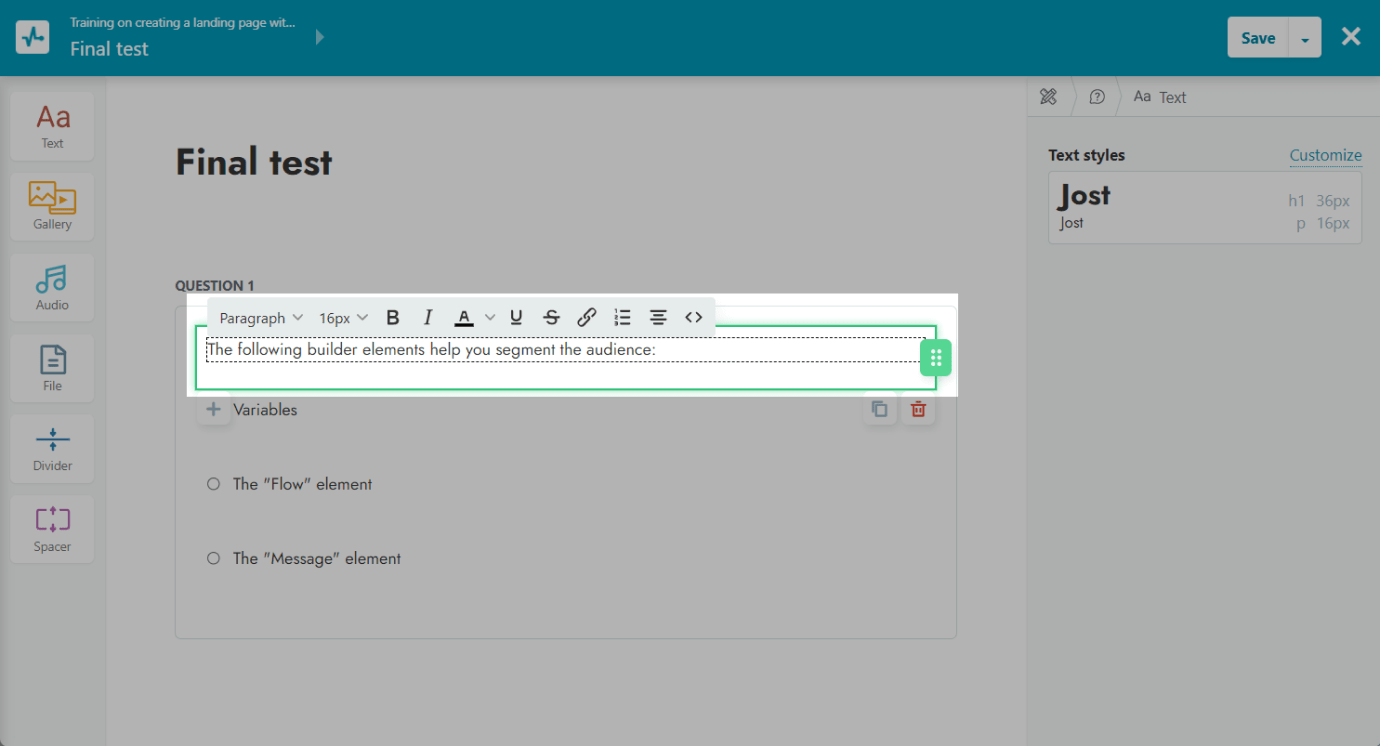Select the "Message" element radio option

(x=213, y=559)
